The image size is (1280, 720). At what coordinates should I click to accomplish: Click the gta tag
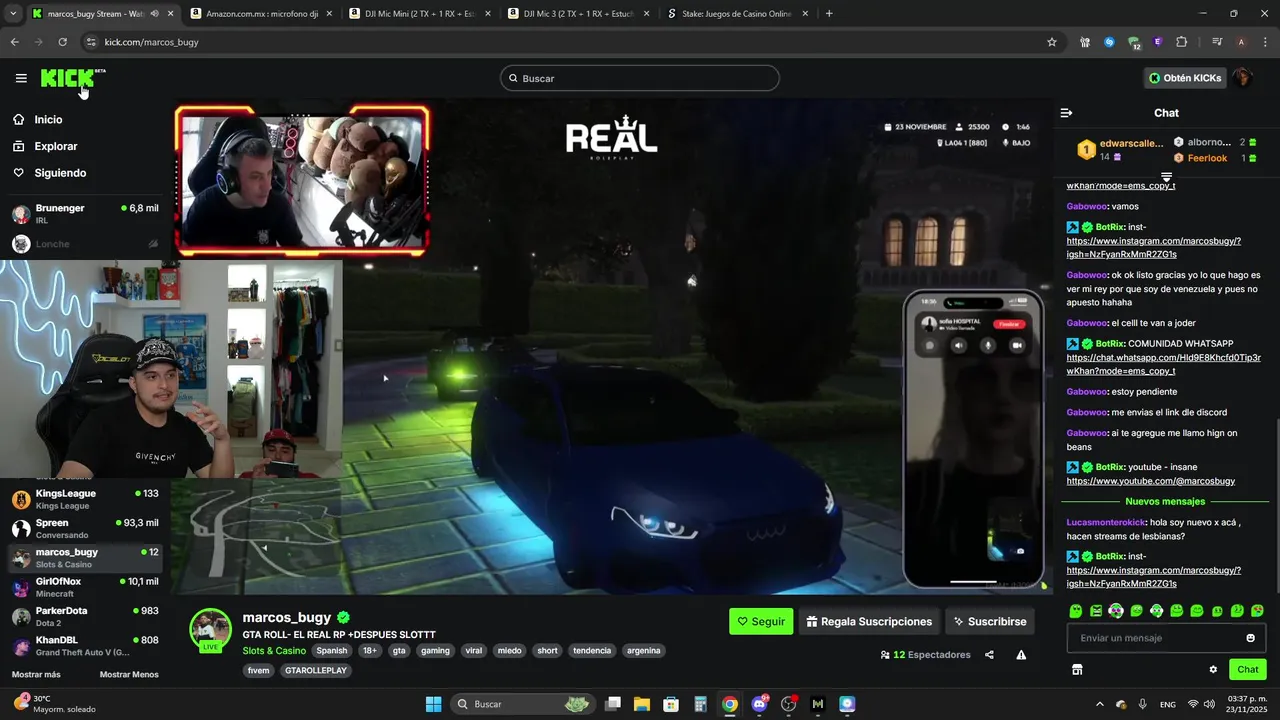point(399,651)
